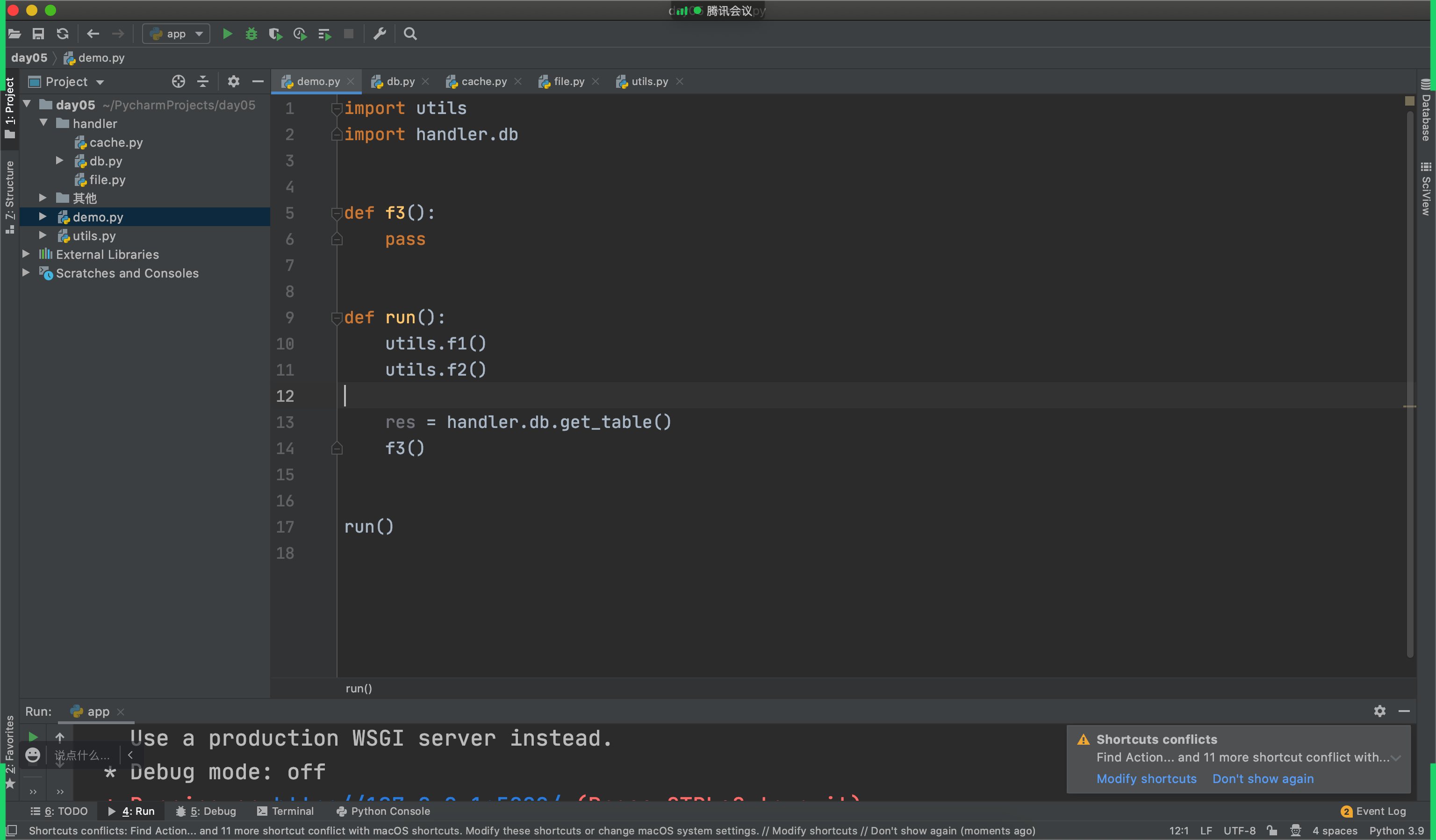Expand the 其他 folder
The width and height of the screenshot is (1436, 840).
click(x=43, y=198)
